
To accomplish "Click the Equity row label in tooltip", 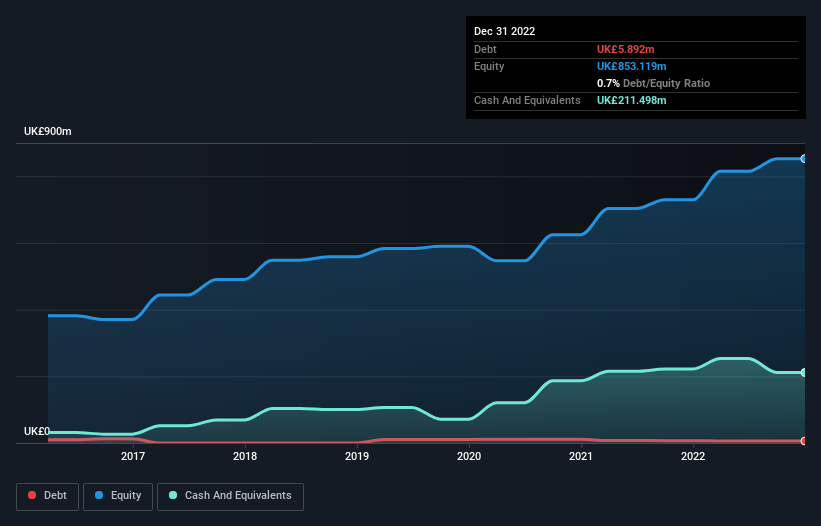I will pos(489,66).
